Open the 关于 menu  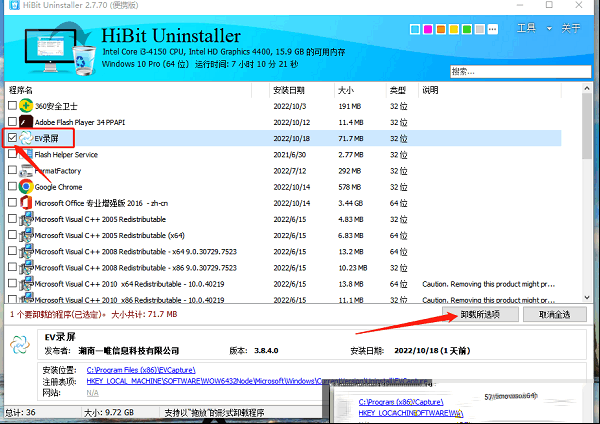571,28
